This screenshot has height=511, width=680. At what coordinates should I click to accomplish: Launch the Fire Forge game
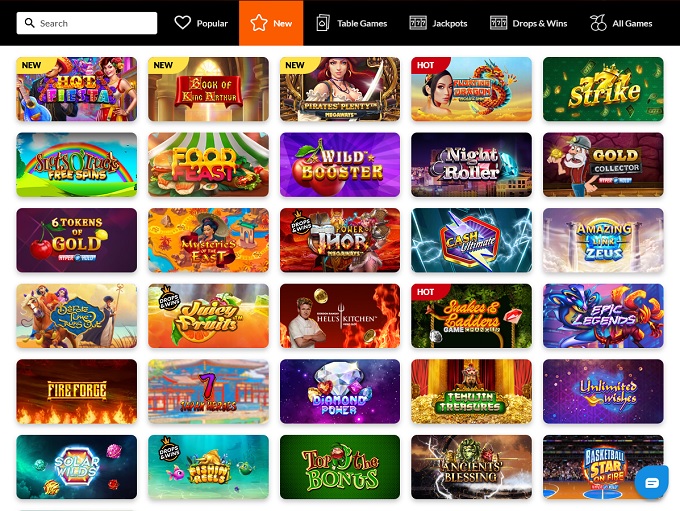point(77,391)
